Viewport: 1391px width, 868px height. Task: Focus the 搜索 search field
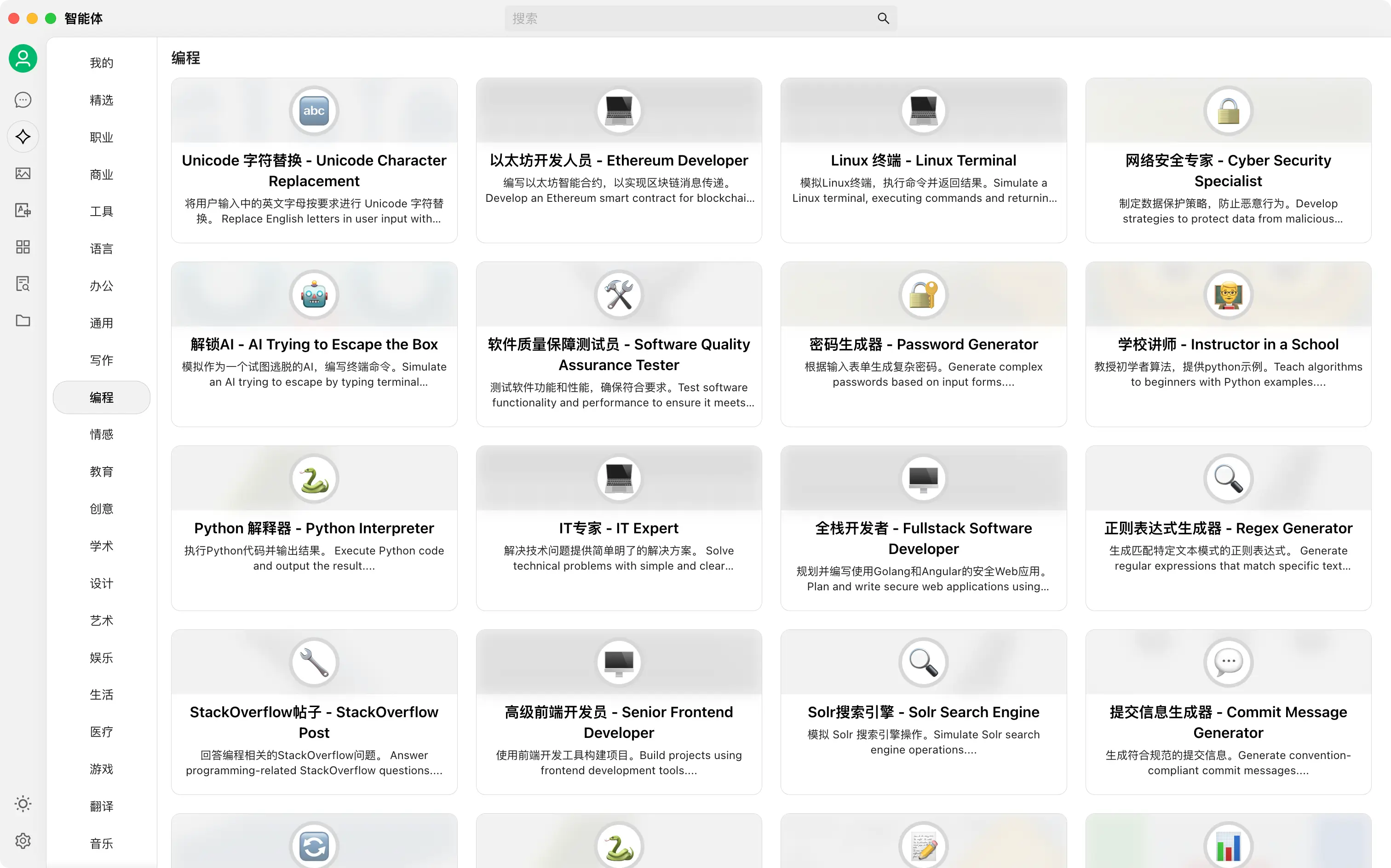(x=701, y=18)
